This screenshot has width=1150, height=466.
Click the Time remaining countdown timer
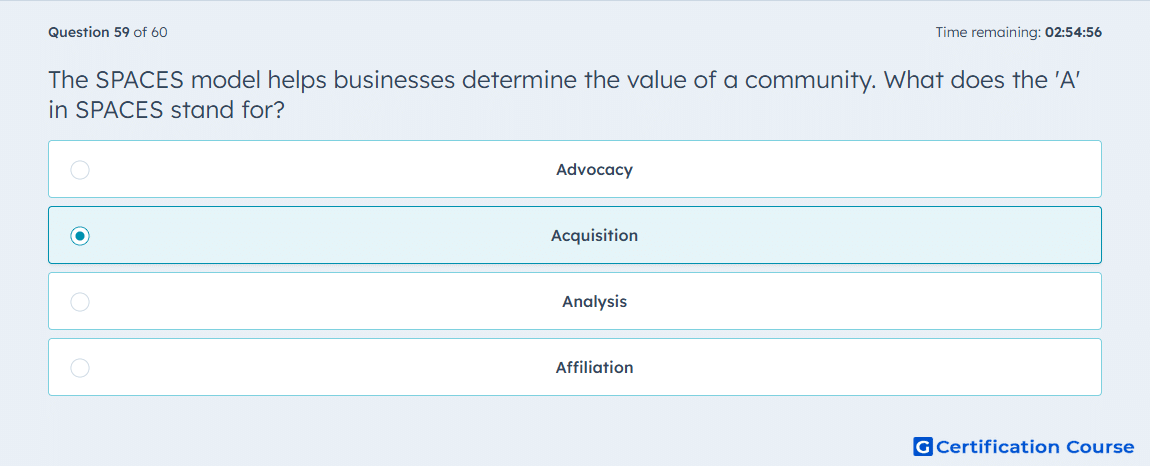[x=1019, y=32]
